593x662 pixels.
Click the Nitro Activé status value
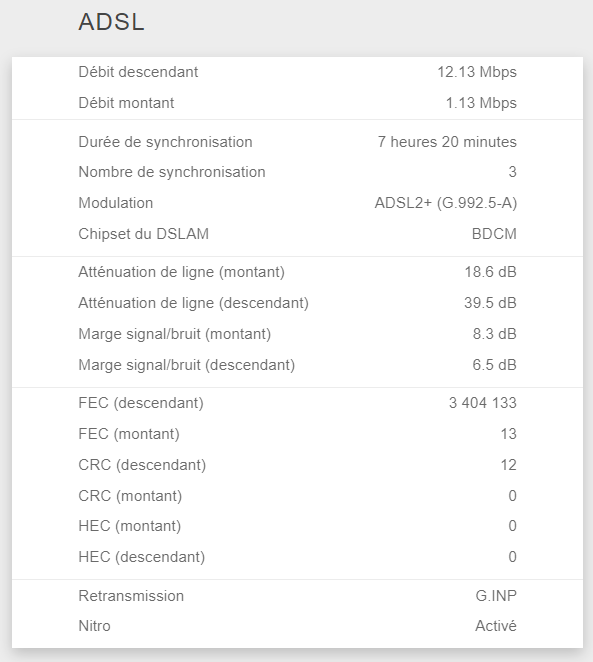pos(496,626)
